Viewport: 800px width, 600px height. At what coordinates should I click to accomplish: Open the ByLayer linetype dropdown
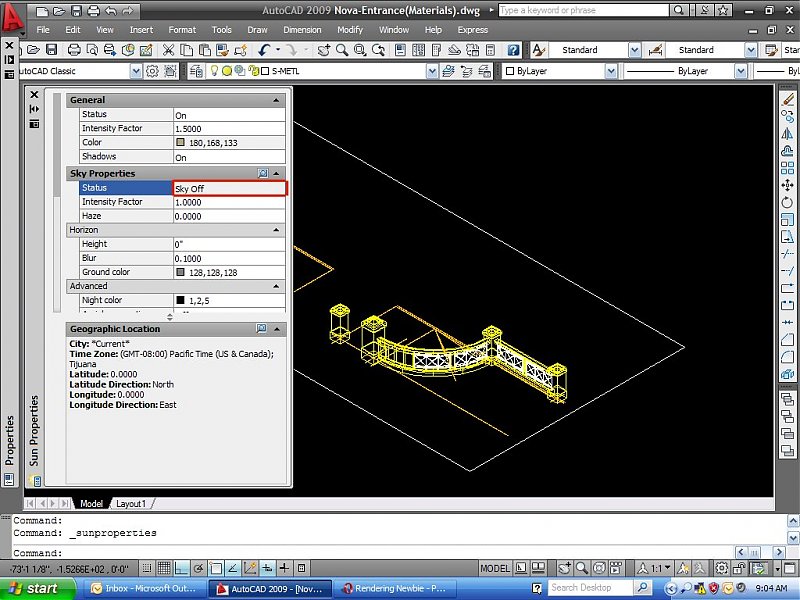click(741, 71)
